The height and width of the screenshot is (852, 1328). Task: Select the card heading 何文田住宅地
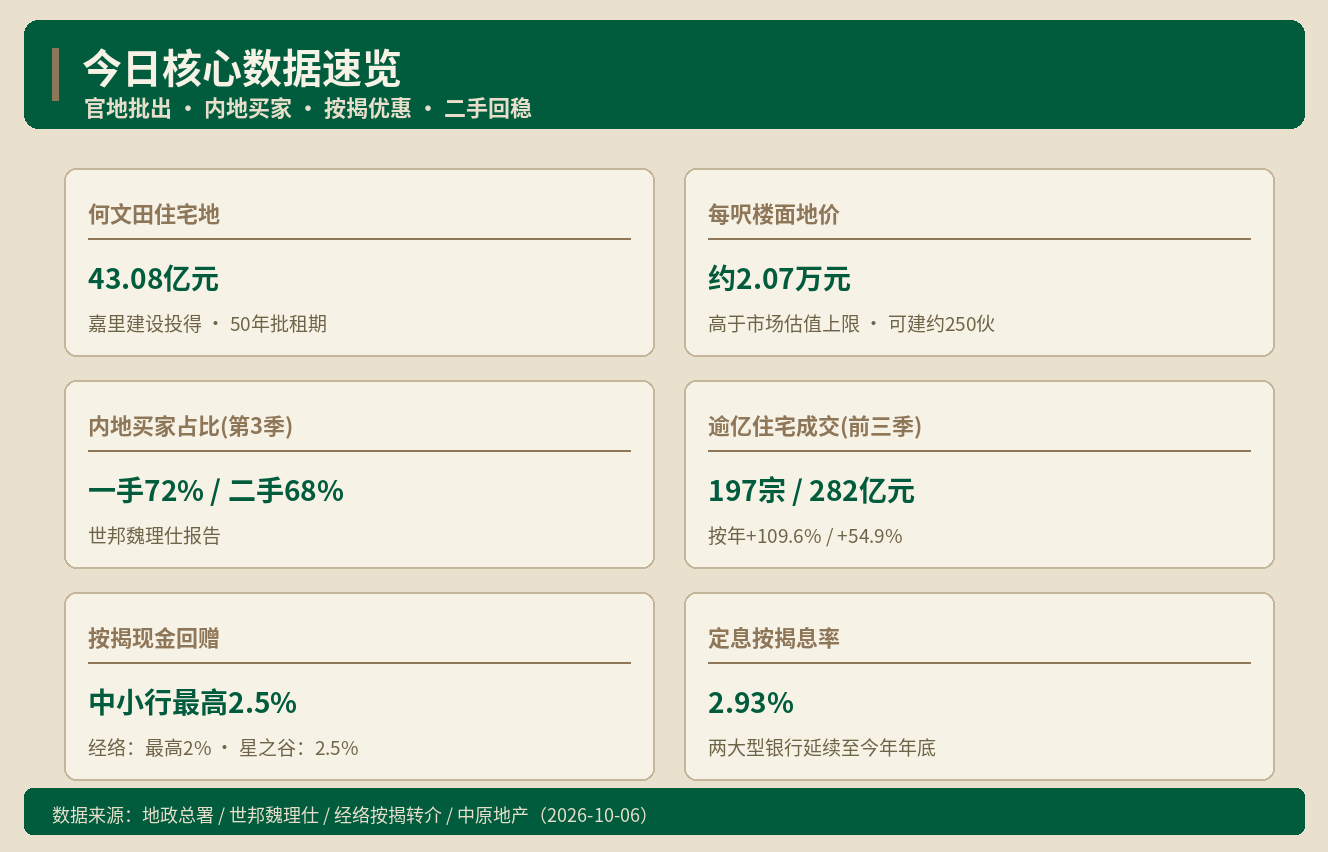click(154, 214)
